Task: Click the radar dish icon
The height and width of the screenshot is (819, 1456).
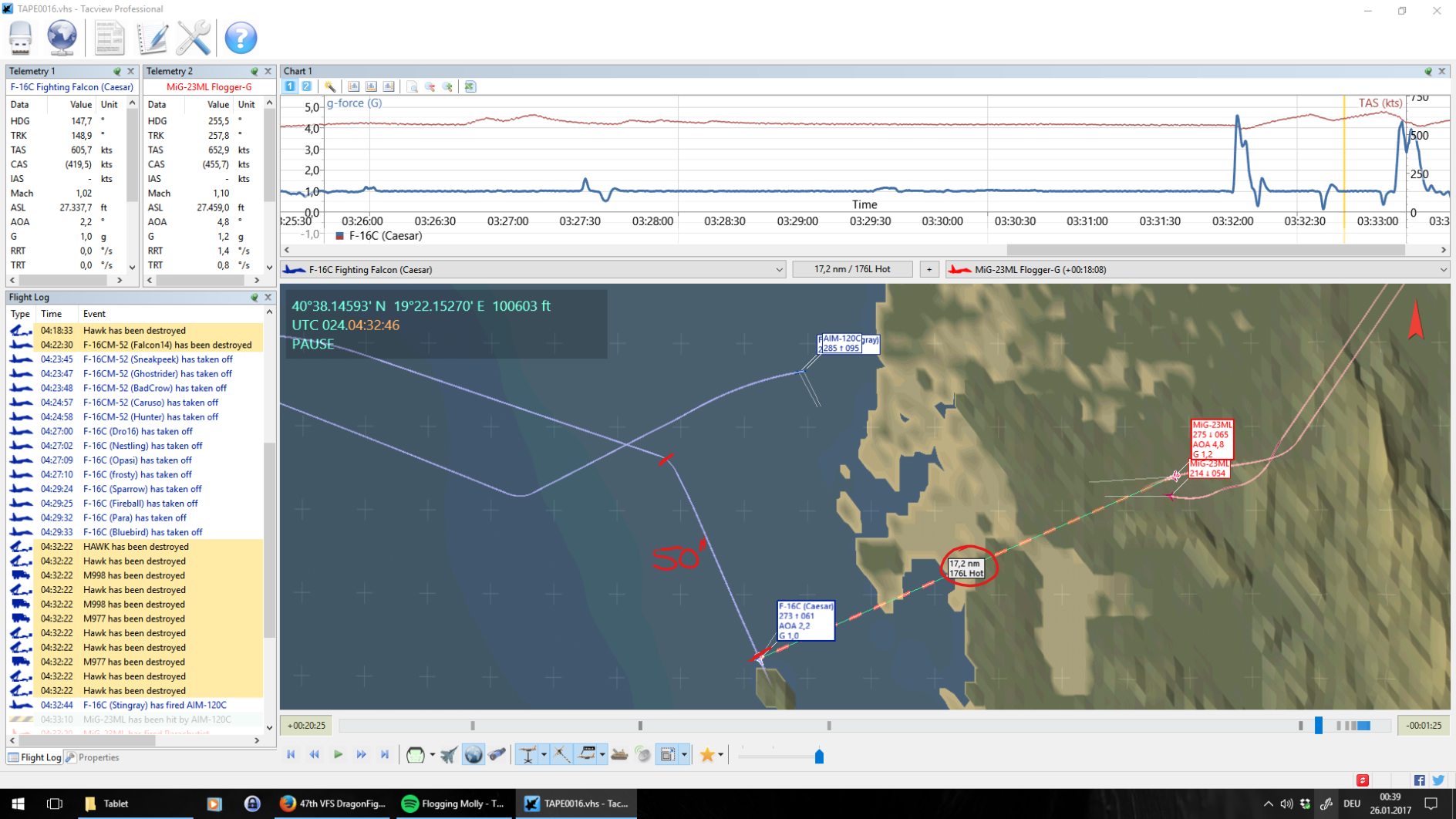Action: tap(643, 755)
